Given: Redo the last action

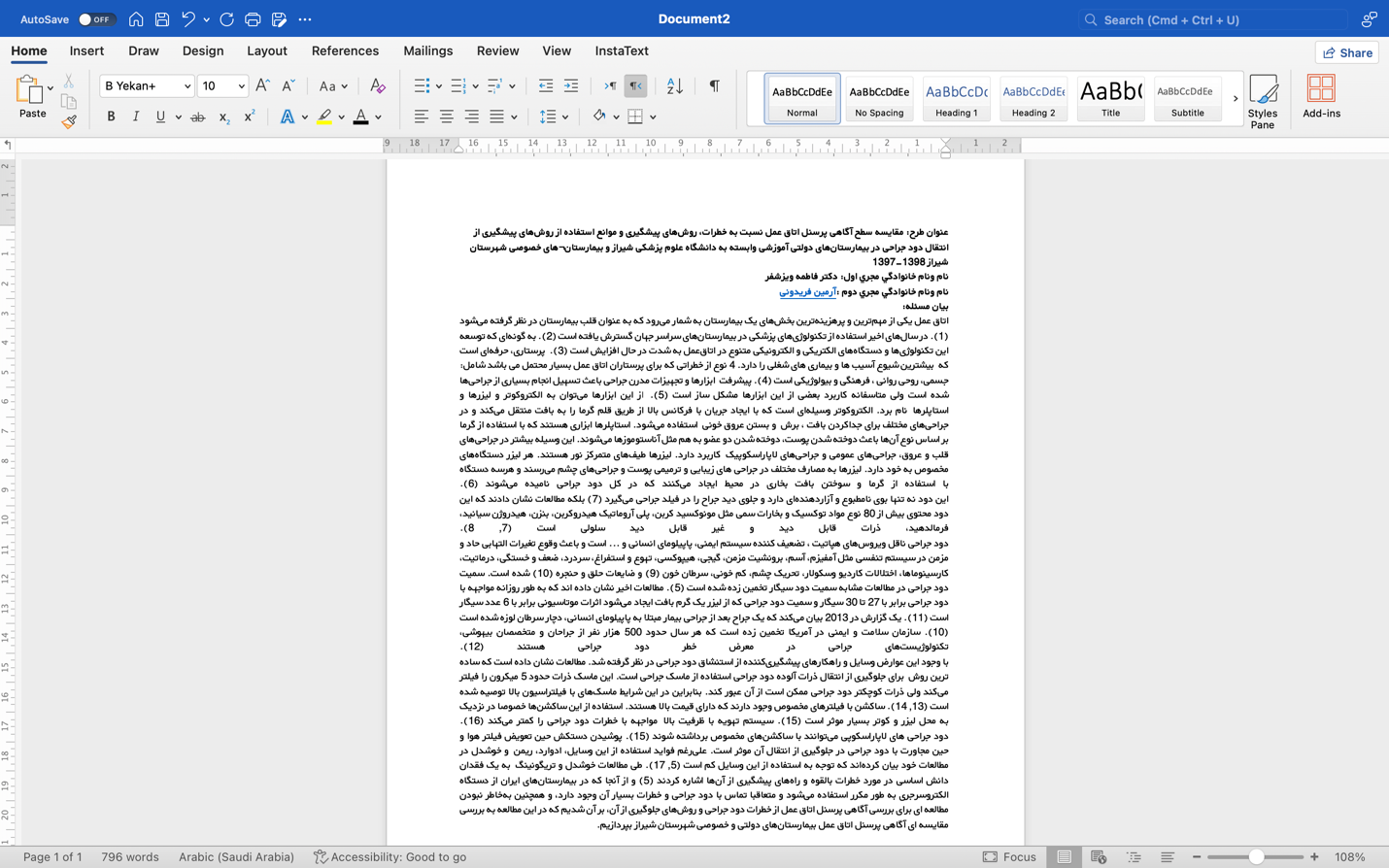Looking at the screenshot, I should [x=226, y=19].
